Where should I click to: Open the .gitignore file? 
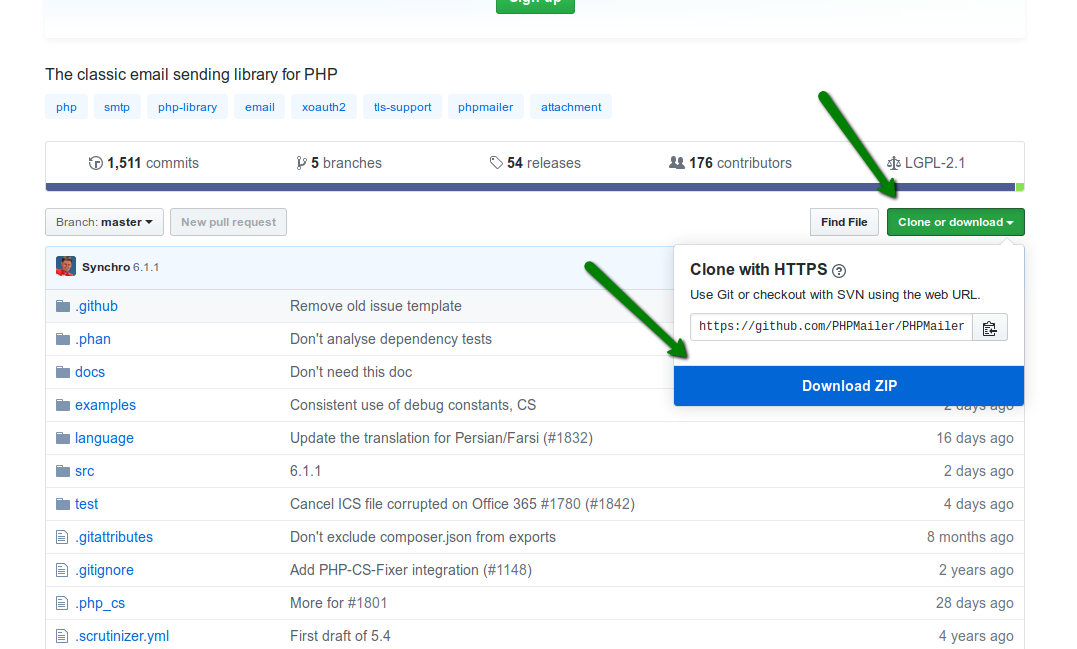tap(104, 570)
